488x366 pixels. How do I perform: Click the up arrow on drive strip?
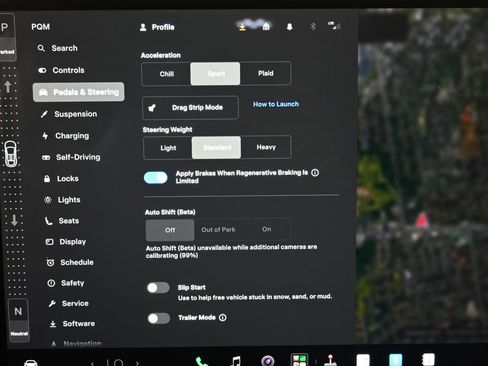coord(8,87)
